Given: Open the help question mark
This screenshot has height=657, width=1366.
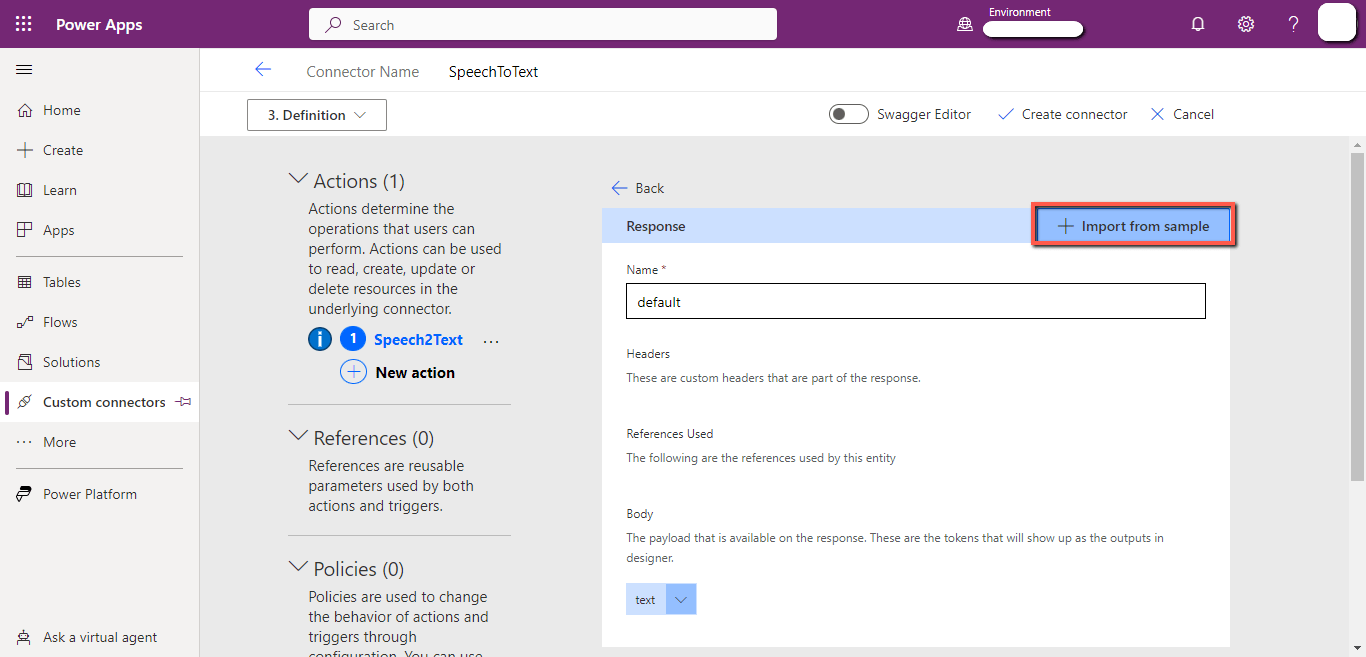Looking at the screenshot, I should click(x=1293, y=24).
